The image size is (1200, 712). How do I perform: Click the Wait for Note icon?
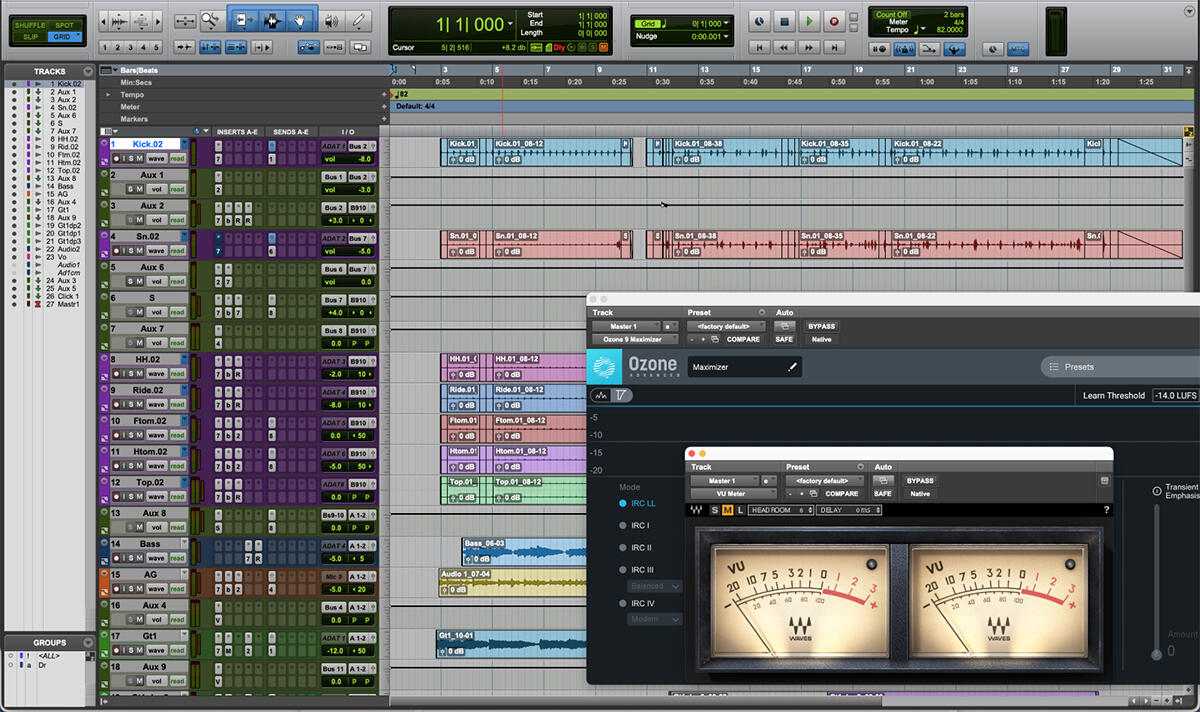880,48
